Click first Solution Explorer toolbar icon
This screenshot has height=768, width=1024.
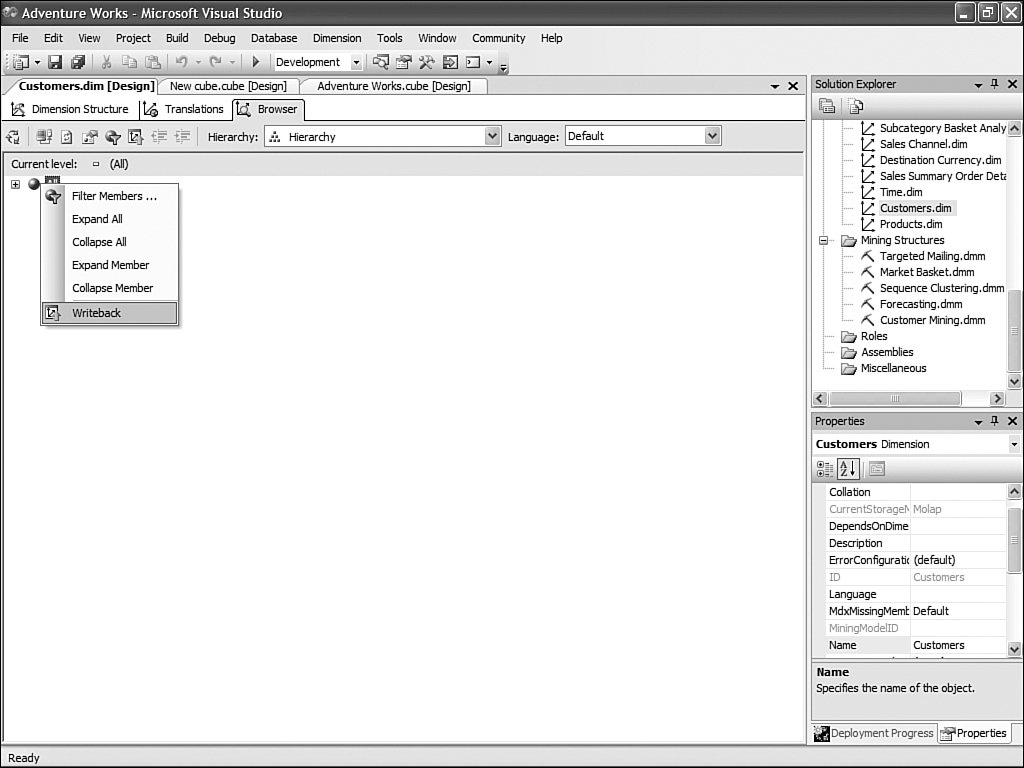click(x=827, y=106)
